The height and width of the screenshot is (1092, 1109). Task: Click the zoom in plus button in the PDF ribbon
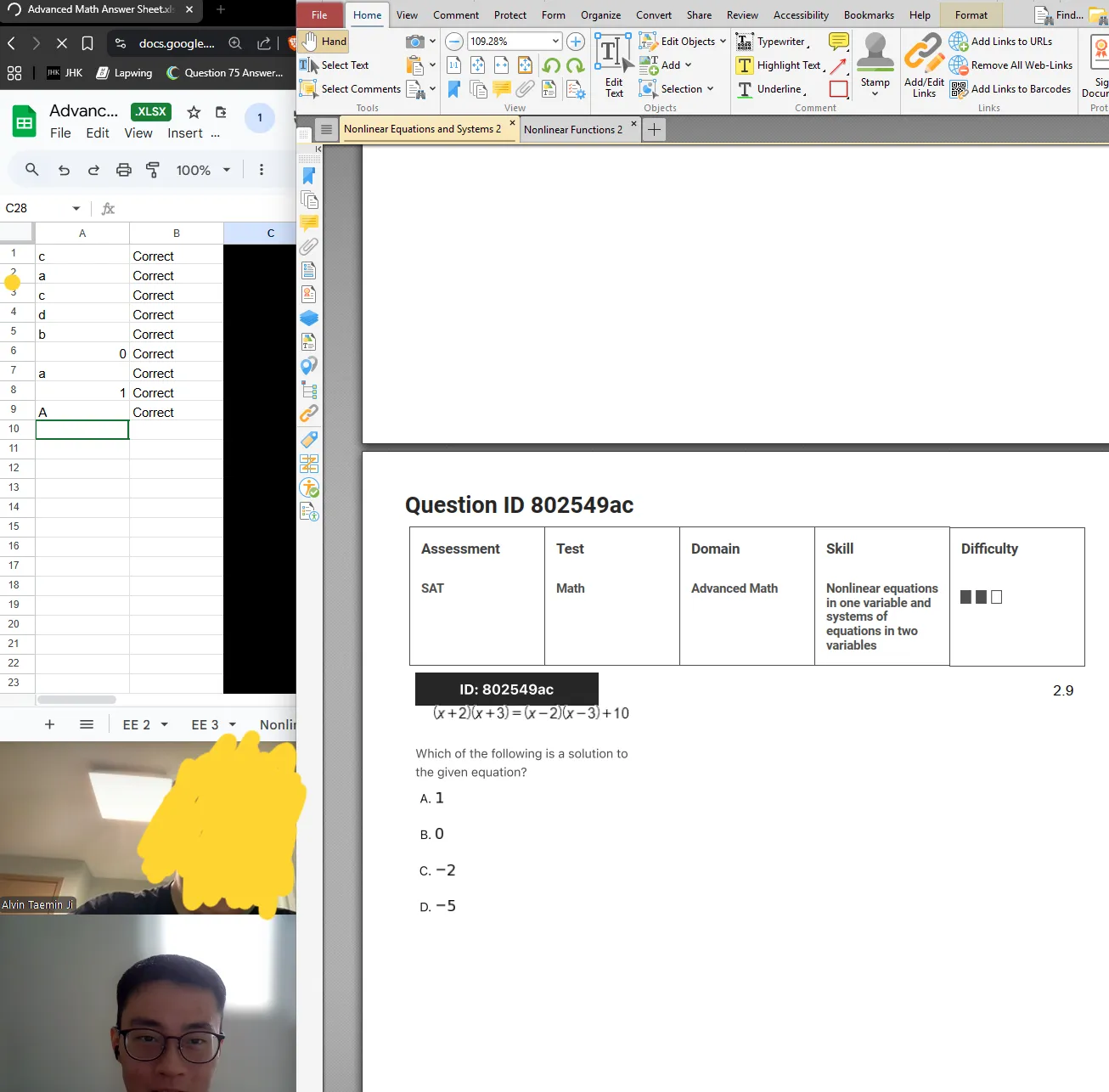tap(576, 41)
